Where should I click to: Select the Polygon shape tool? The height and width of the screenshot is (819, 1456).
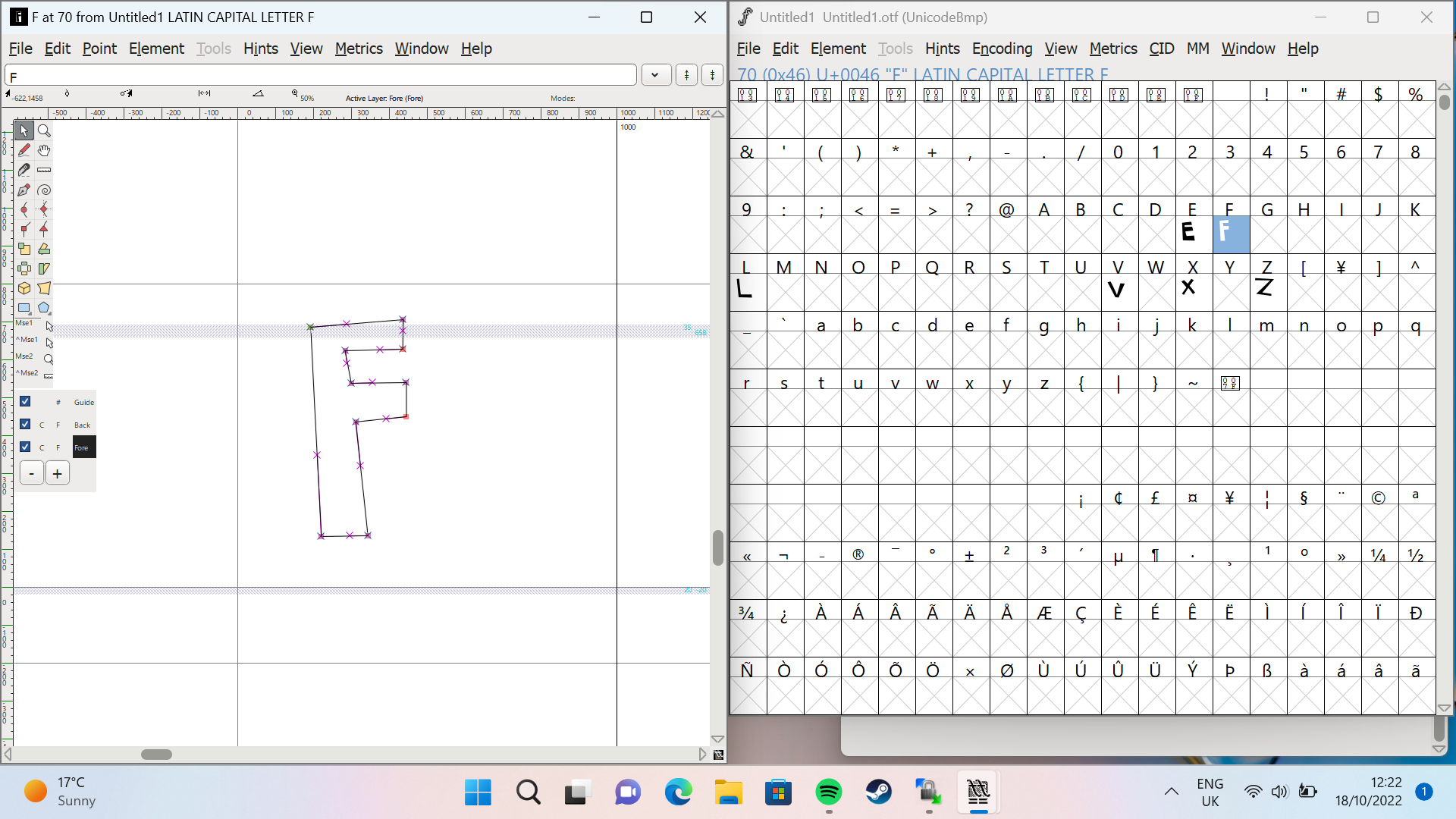(44, 308)
